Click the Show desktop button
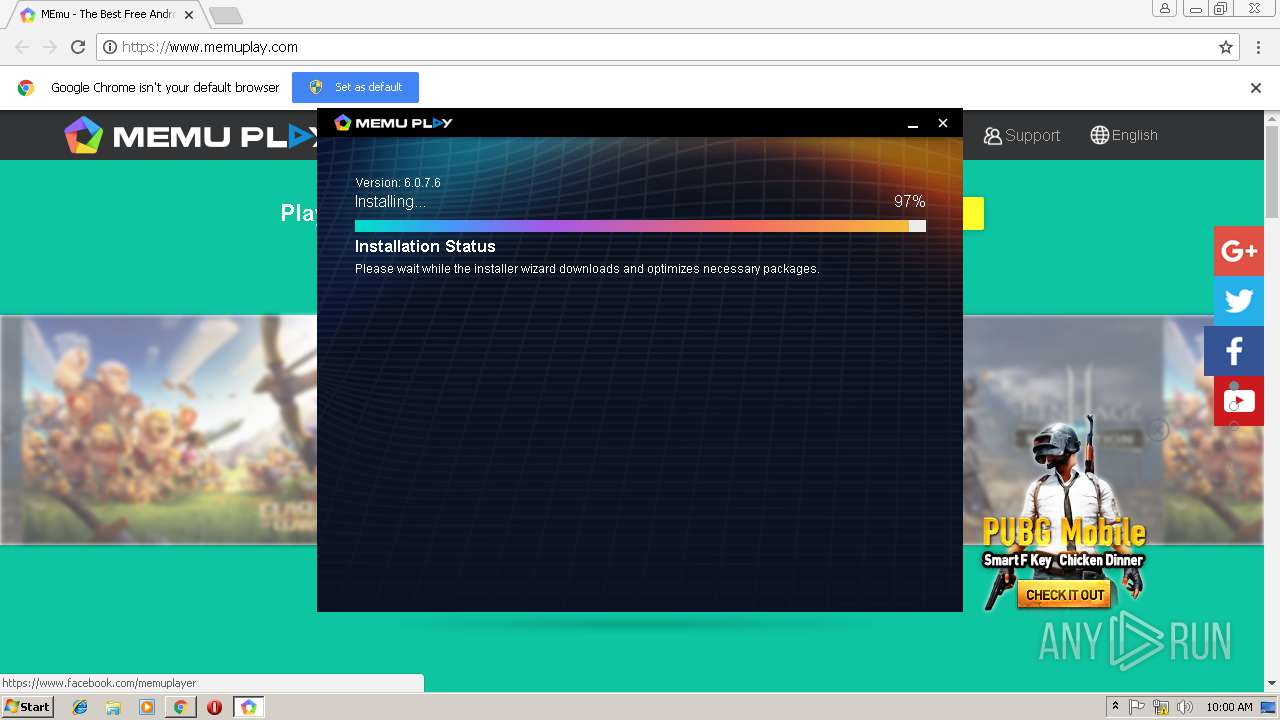 pyautogui.click(x=1269, y=707)
